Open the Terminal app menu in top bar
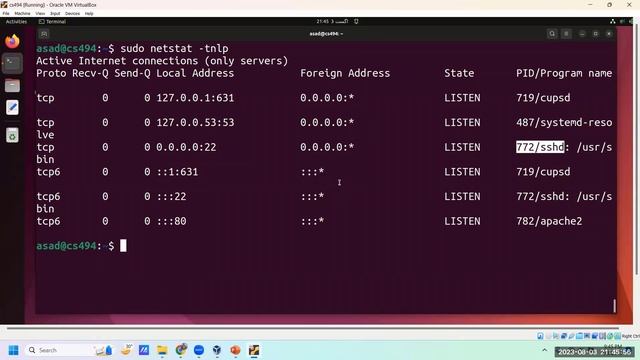The image size is (640, 360). (52, 22)
